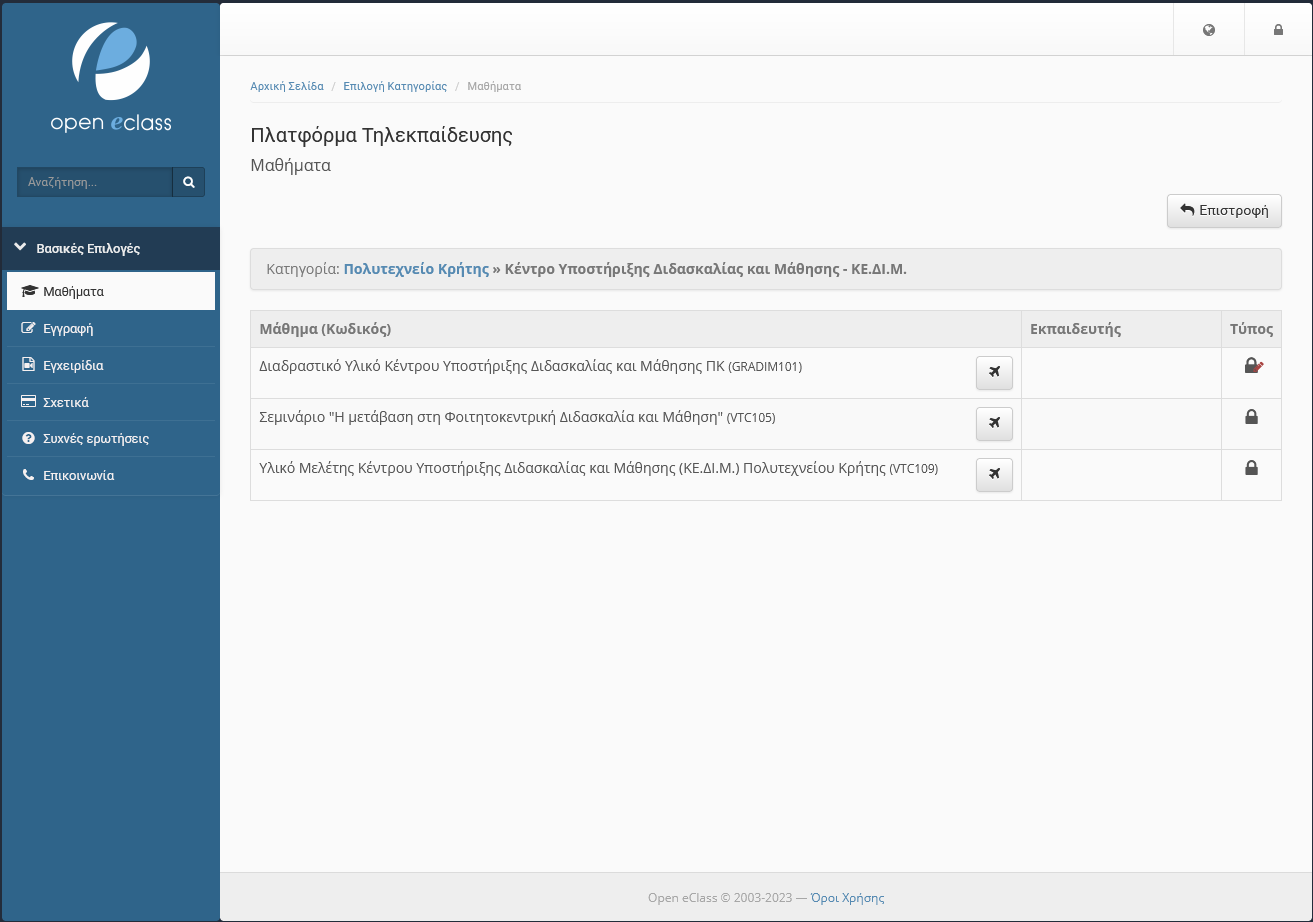Open the Μαθήματα sidebar menu item
Viewport: 1313px width, 922px height.
click(73, 292)
